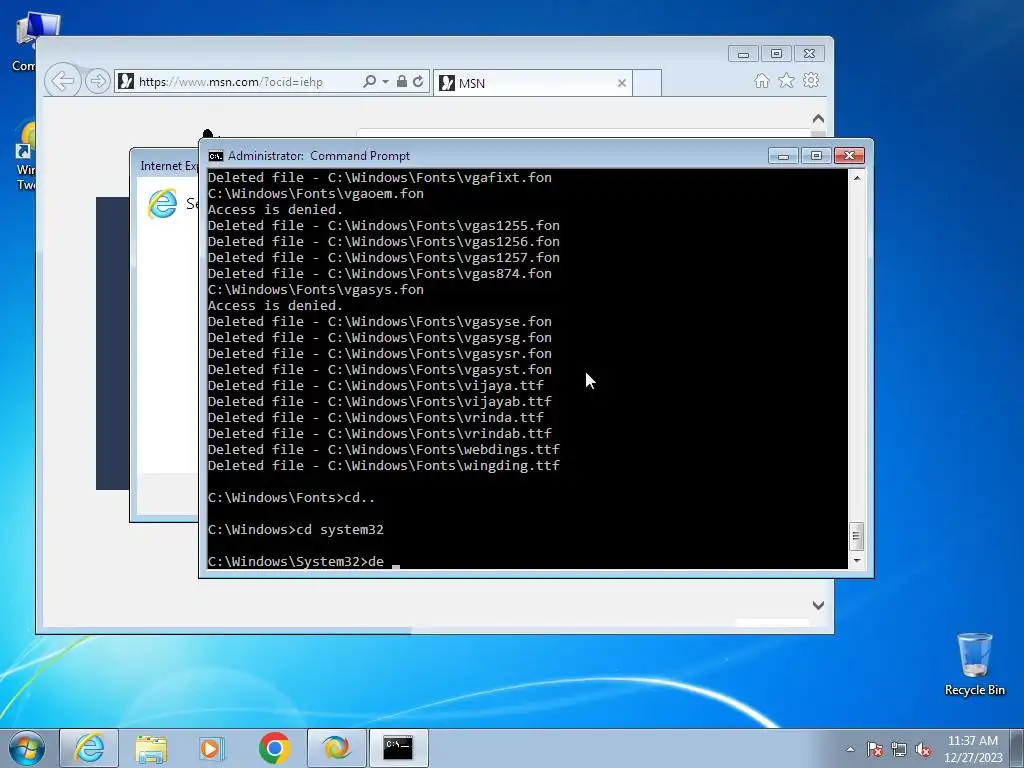
Task: Open the Windows Start menu
Action: tap(26, 748)
